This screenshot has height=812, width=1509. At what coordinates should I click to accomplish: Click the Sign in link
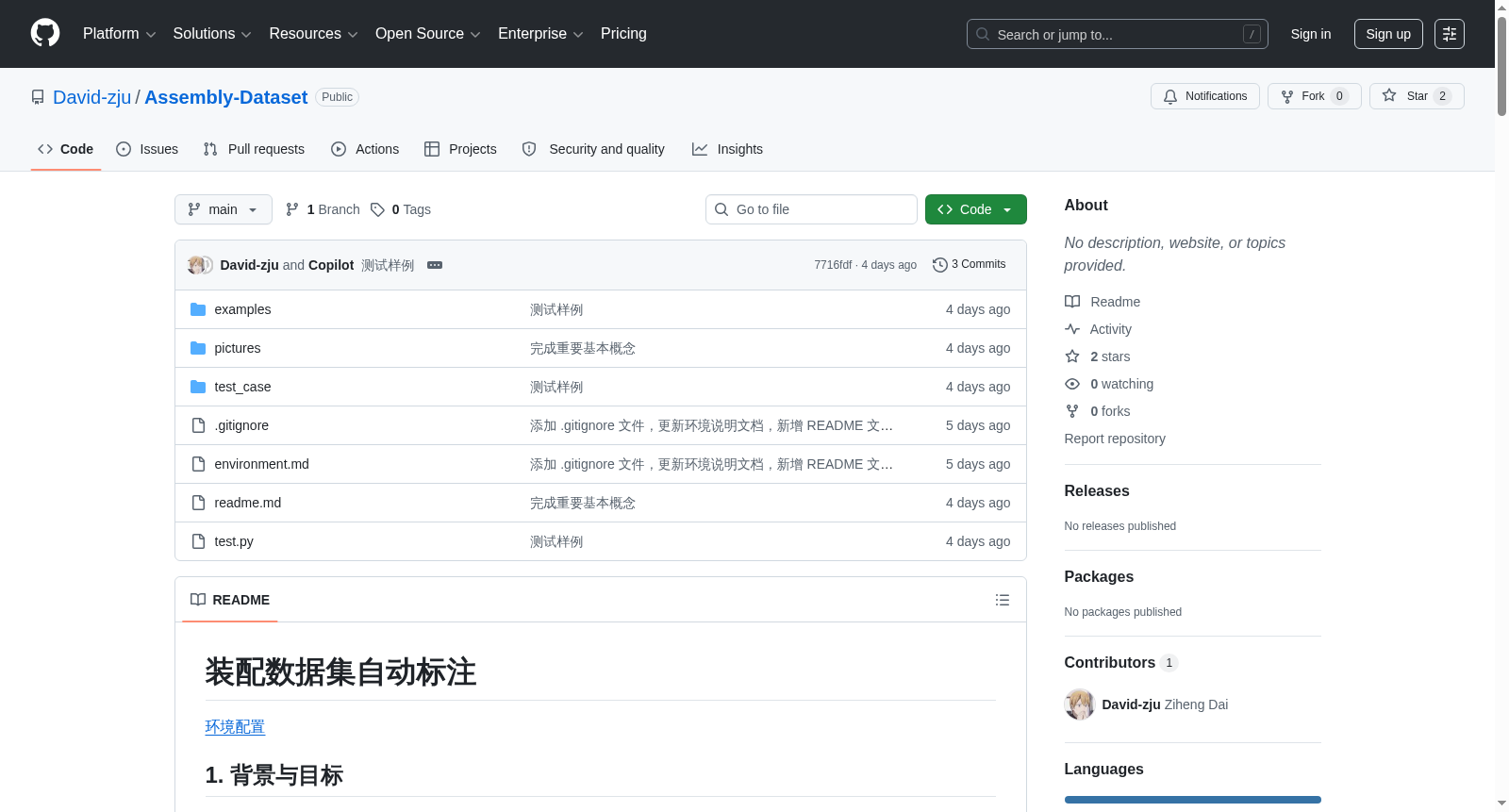tap(1311, 34)
